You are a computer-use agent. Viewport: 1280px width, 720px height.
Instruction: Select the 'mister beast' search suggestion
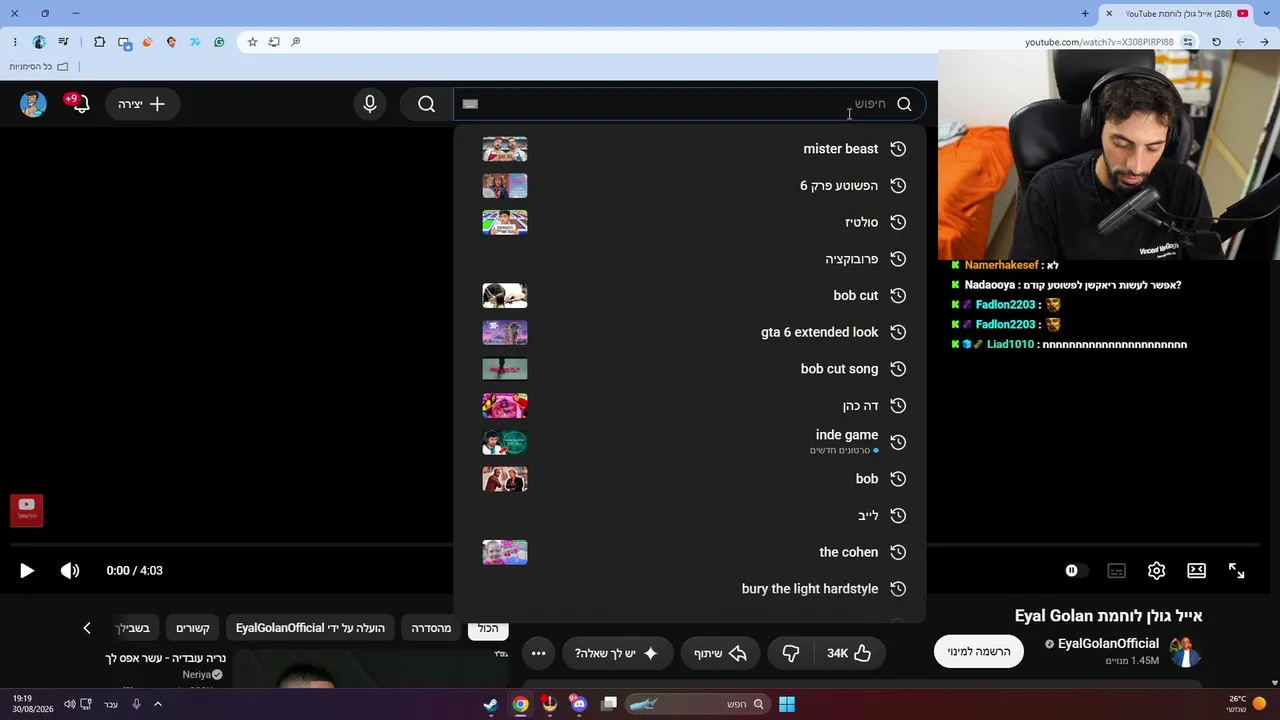click(x=690, y=149)
